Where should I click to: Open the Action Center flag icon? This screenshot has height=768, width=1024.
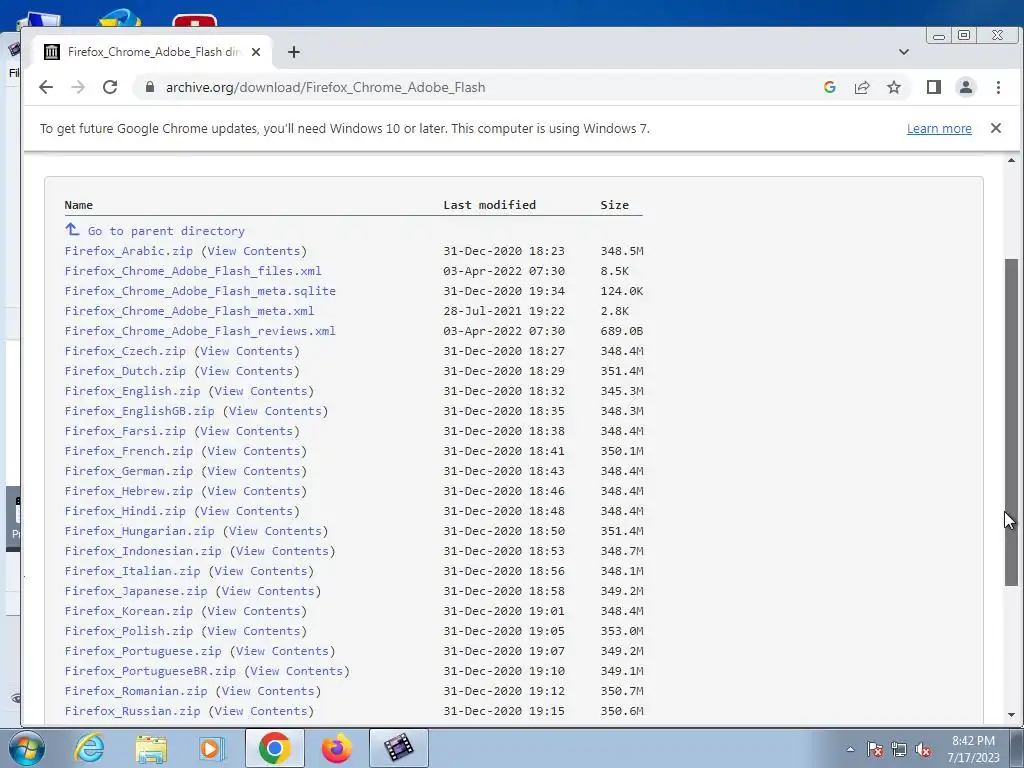coord(875,749)
